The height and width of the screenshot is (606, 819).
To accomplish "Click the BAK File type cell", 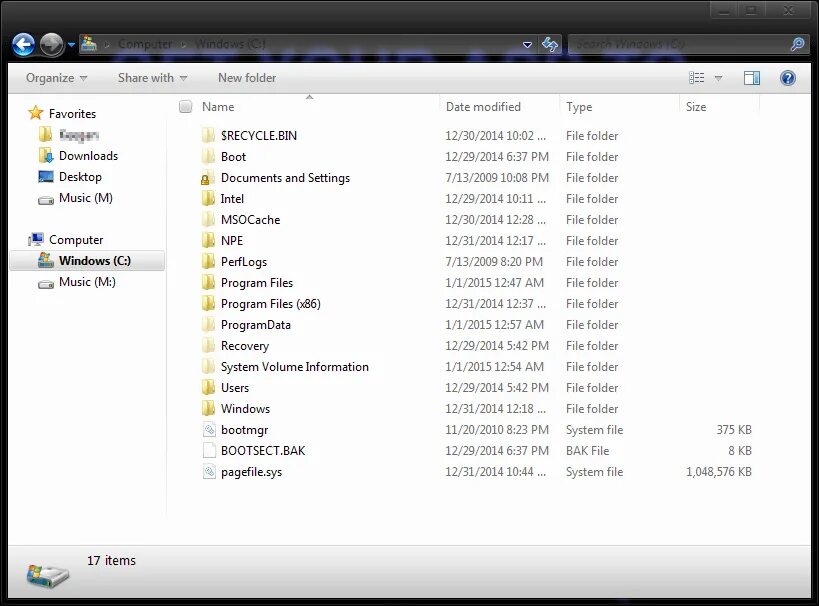I will pos(587,451).
